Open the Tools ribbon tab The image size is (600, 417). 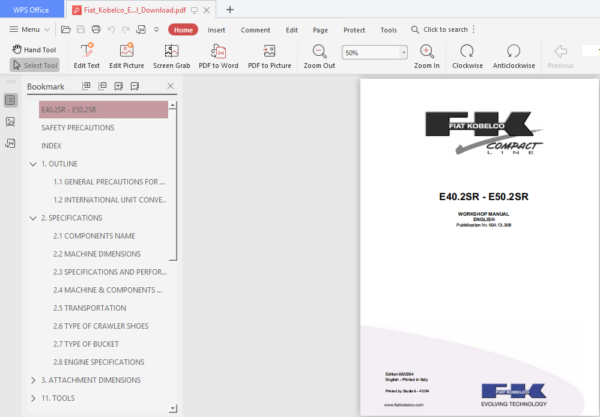[x=388, y=30]
